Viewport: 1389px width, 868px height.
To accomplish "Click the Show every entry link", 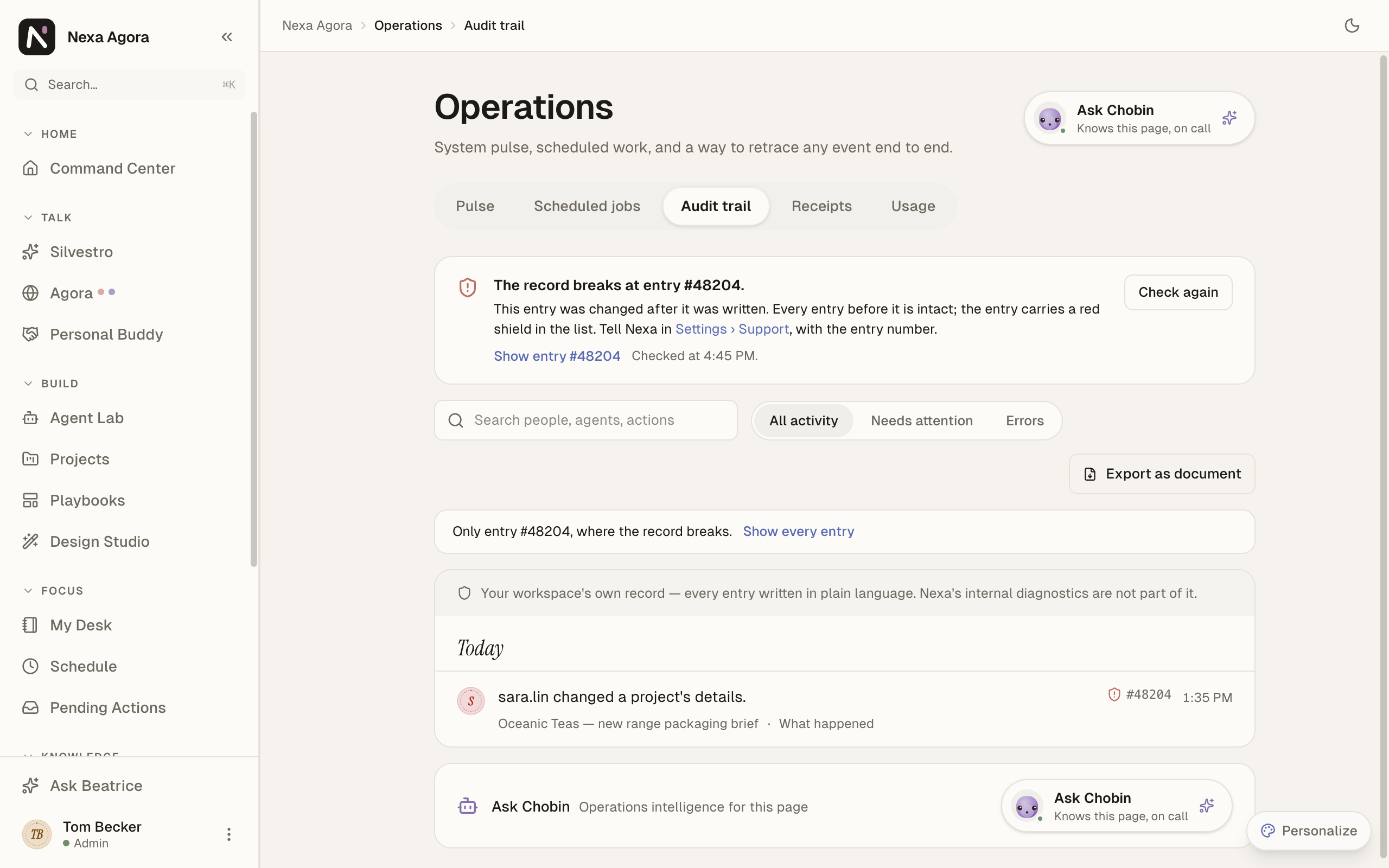I will pyautogui.click(x=798, y=532).
